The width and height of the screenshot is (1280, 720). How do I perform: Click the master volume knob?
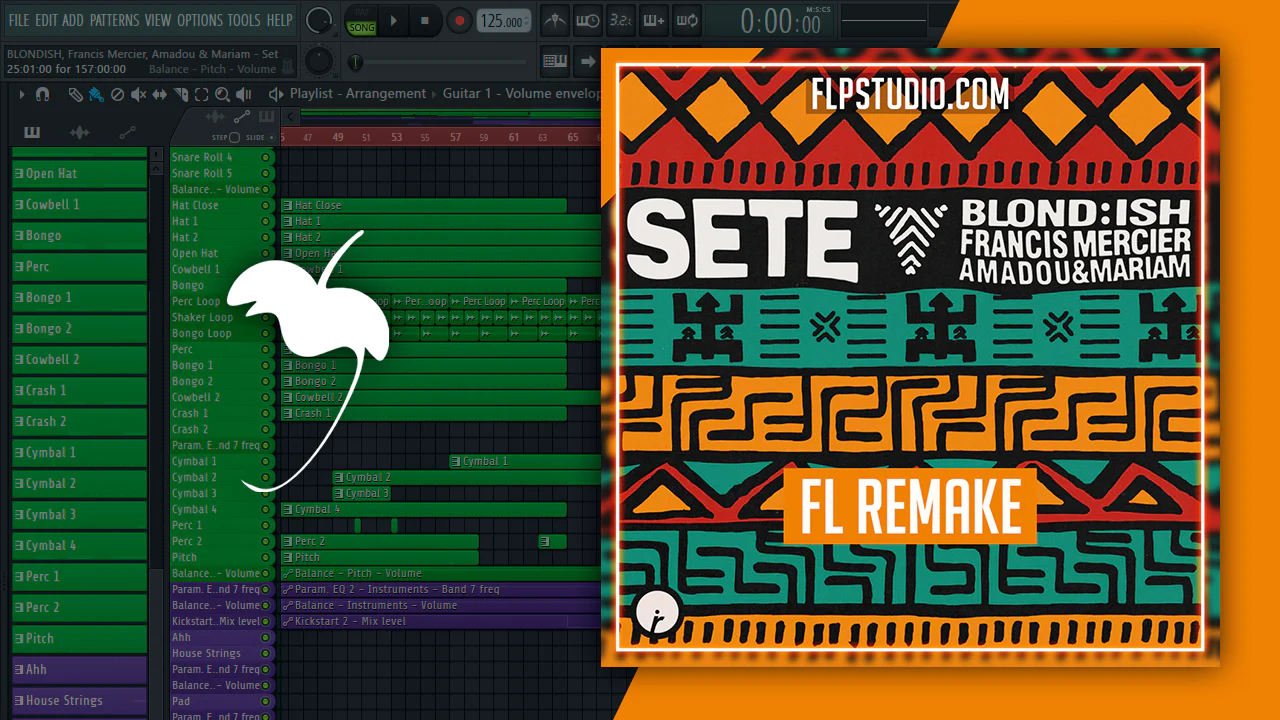(x=319, y=19)
